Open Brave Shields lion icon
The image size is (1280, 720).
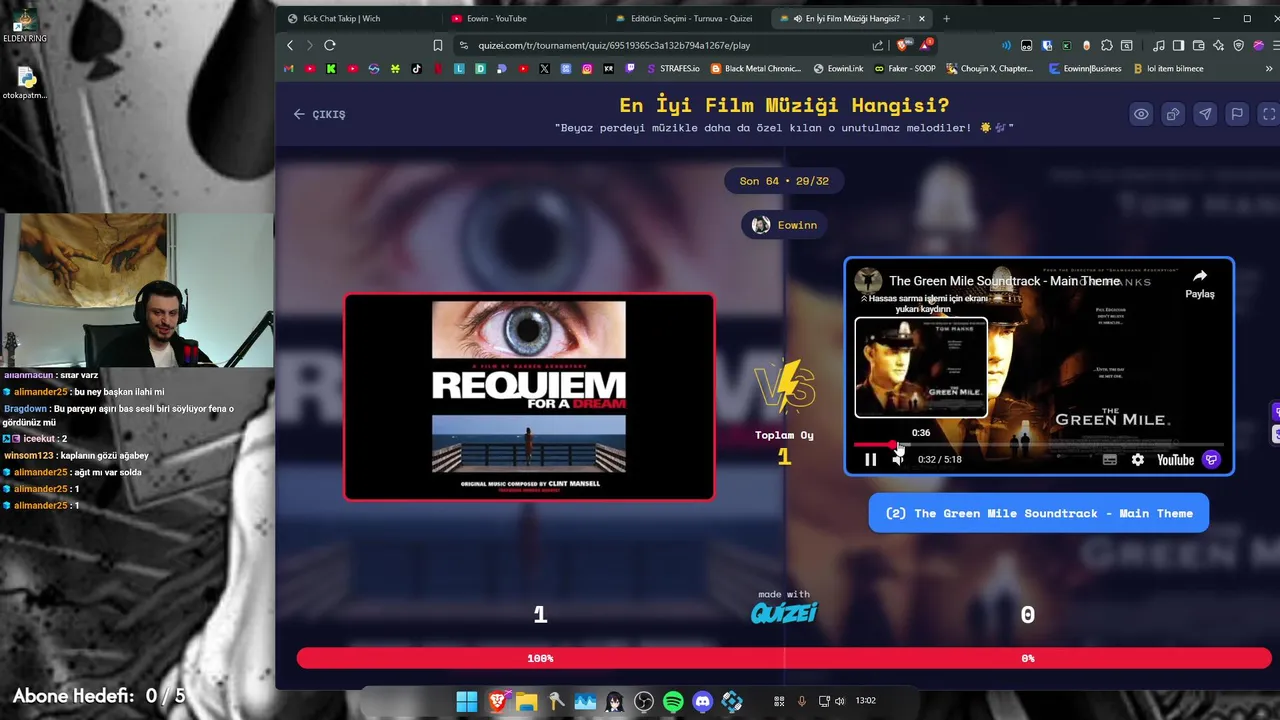point(904,45)
